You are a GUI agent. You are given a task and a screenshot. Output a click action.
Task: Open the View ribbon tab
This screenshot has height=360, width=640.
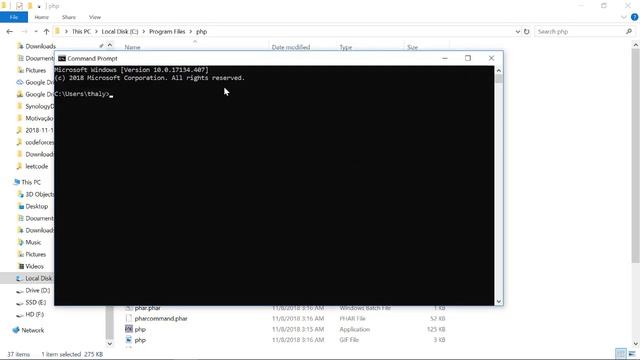95,17
